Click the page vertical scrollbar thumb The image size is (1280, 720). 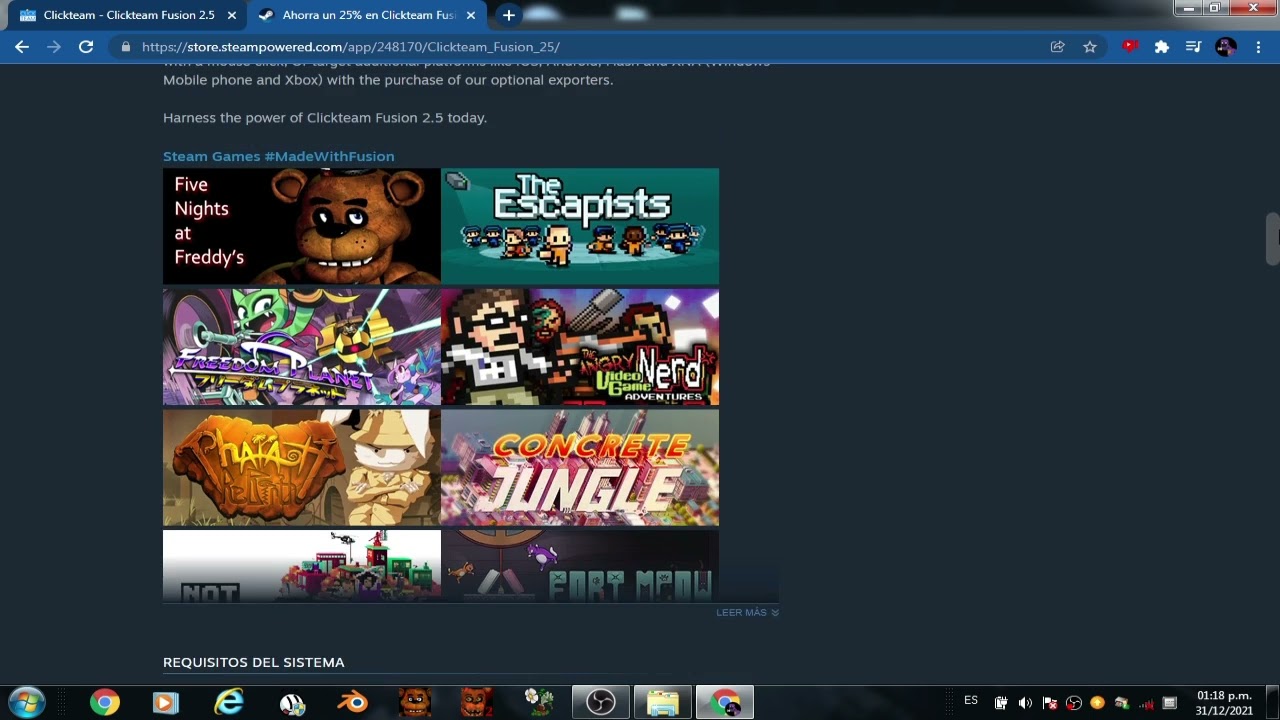pos(1272,238)
